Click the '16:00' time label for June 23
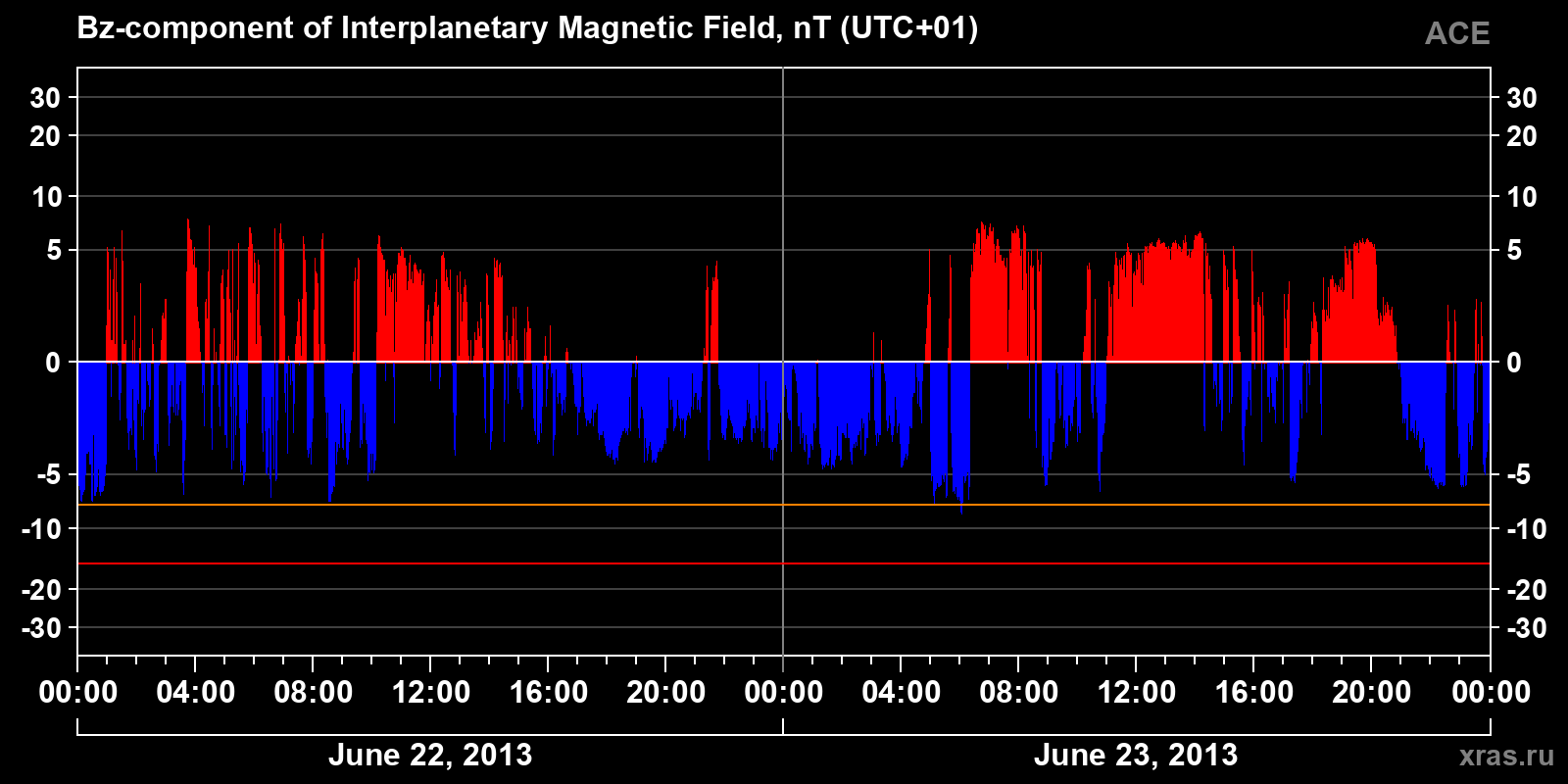This screenshot has height=784, width=1568. tap(1254, 693)
